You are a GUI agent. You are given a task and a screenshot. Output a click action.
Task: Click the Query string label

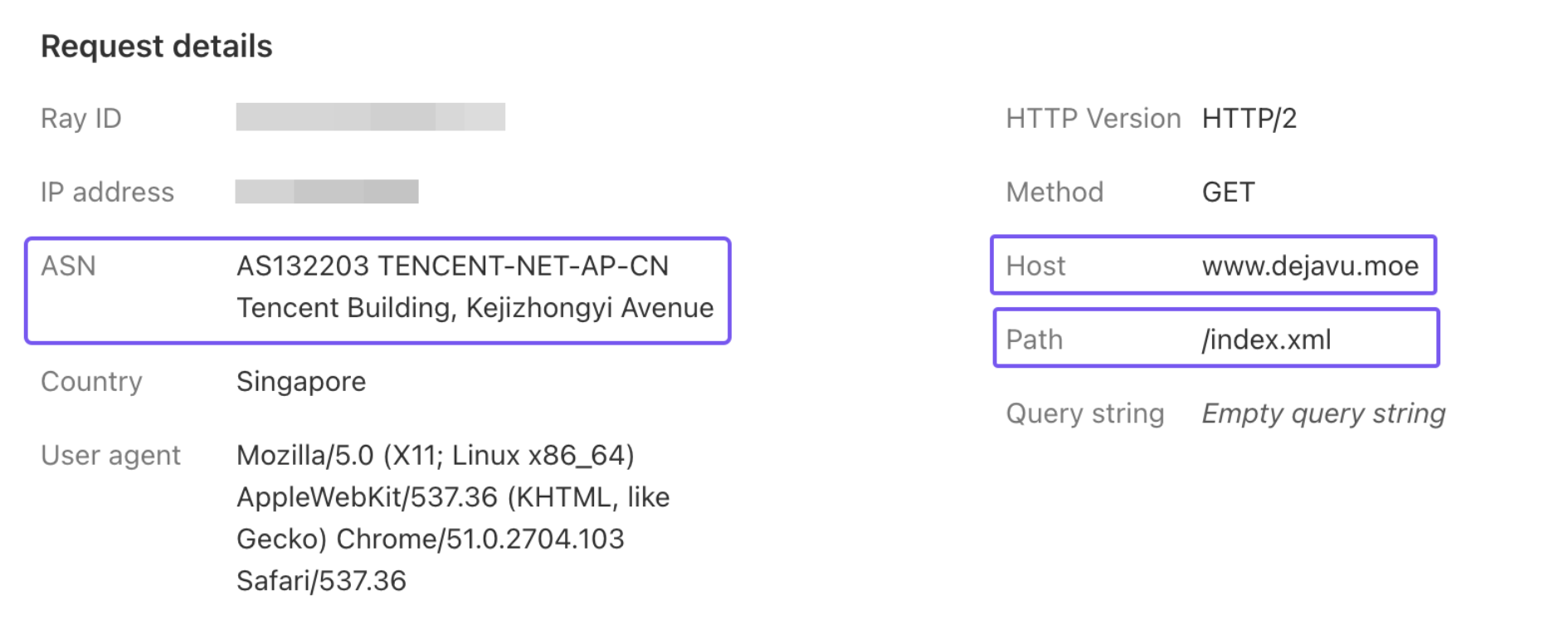tap(1084, 413)
